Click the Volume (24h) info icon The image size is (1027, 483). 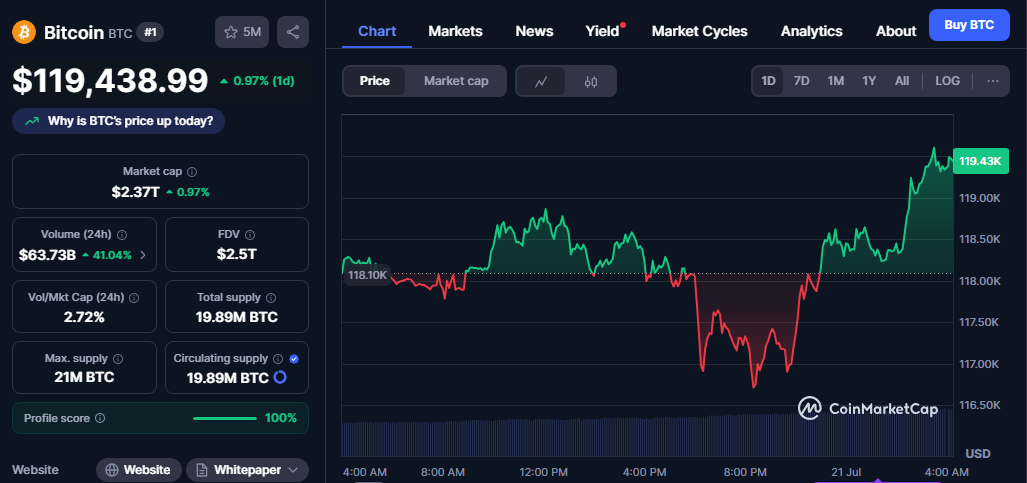click(x=122, y=235)
